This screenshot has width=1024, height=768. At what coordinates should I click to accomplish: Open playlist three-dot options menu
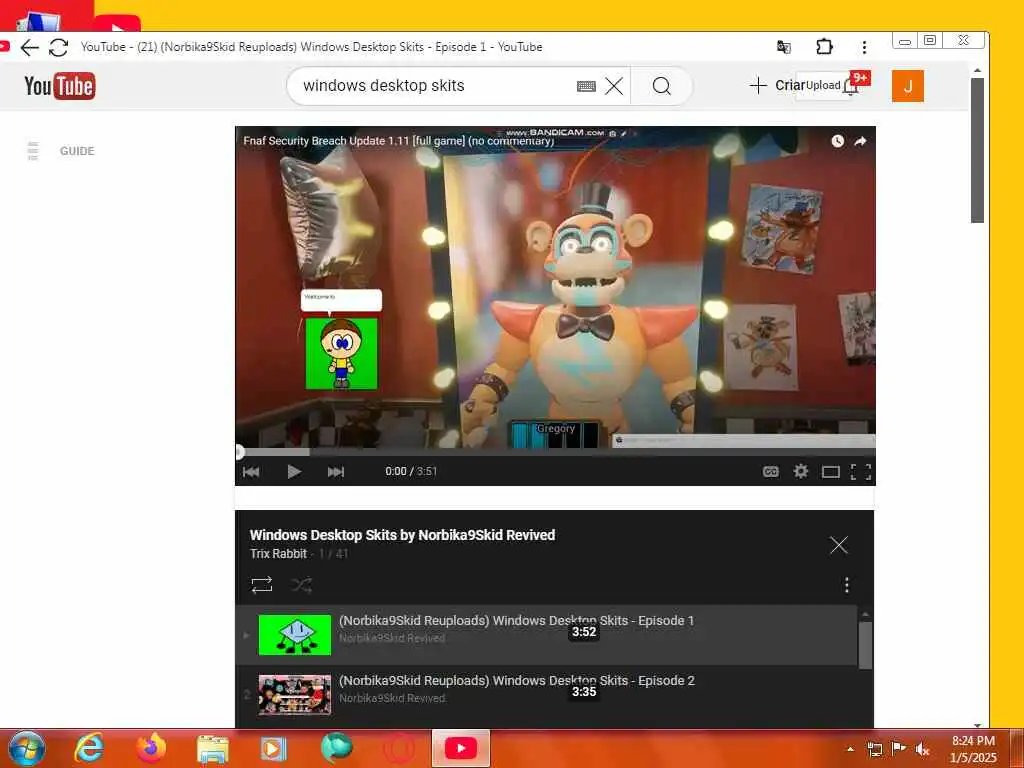(846, 584)
